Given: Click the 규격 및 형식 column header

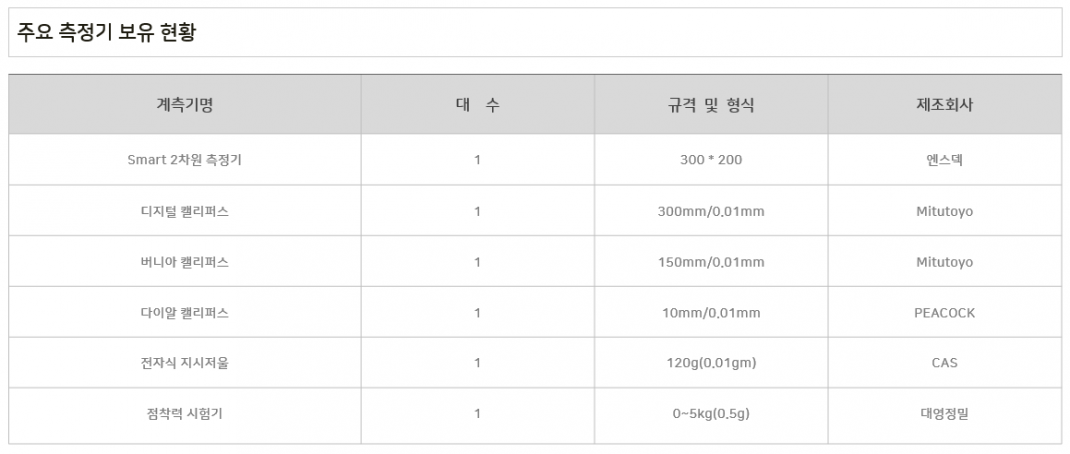Looking at the screenshot, I should click(711, 105).
